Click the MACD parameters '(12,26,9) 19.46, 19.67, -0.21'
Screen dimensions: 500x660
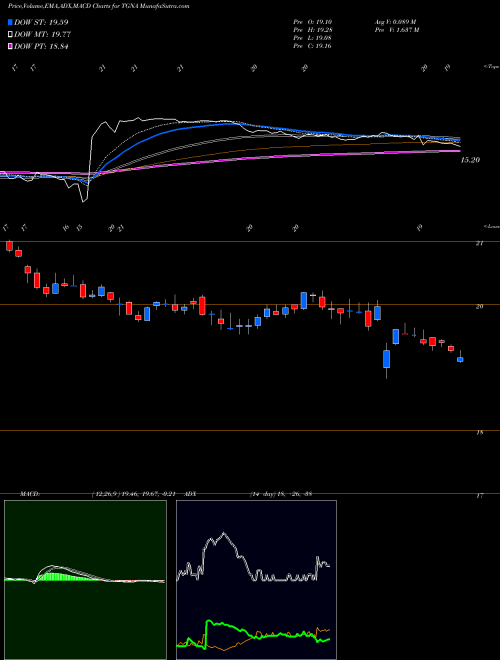[133, 494]
